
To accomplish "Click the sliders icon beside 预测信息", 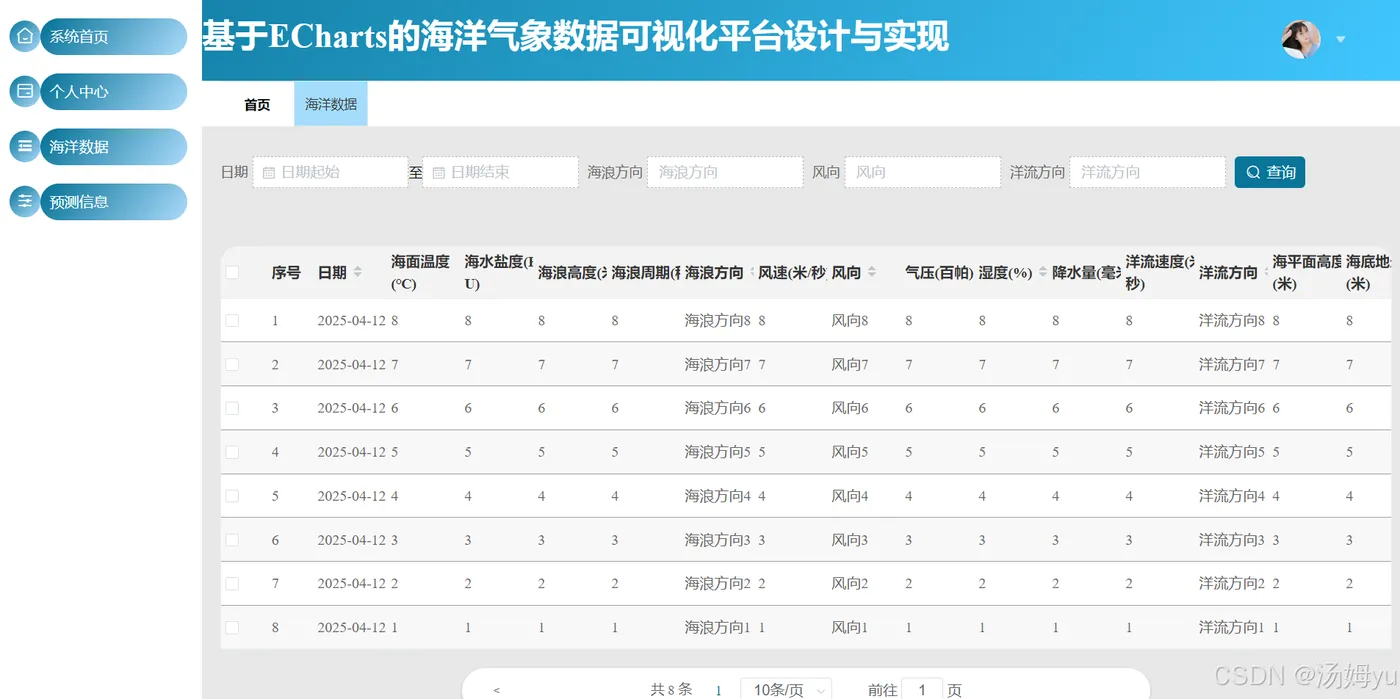I will point(25,201).
